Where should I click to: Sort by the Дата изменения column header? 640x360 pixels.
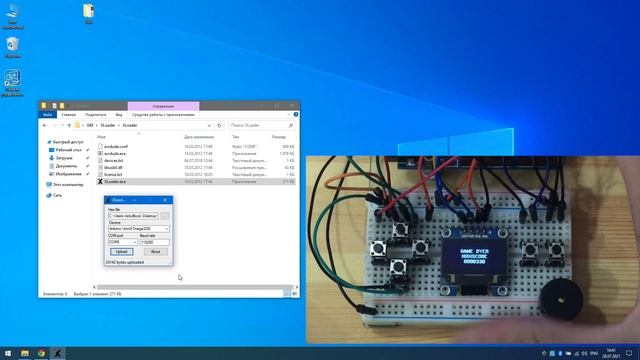pos(199,137)
